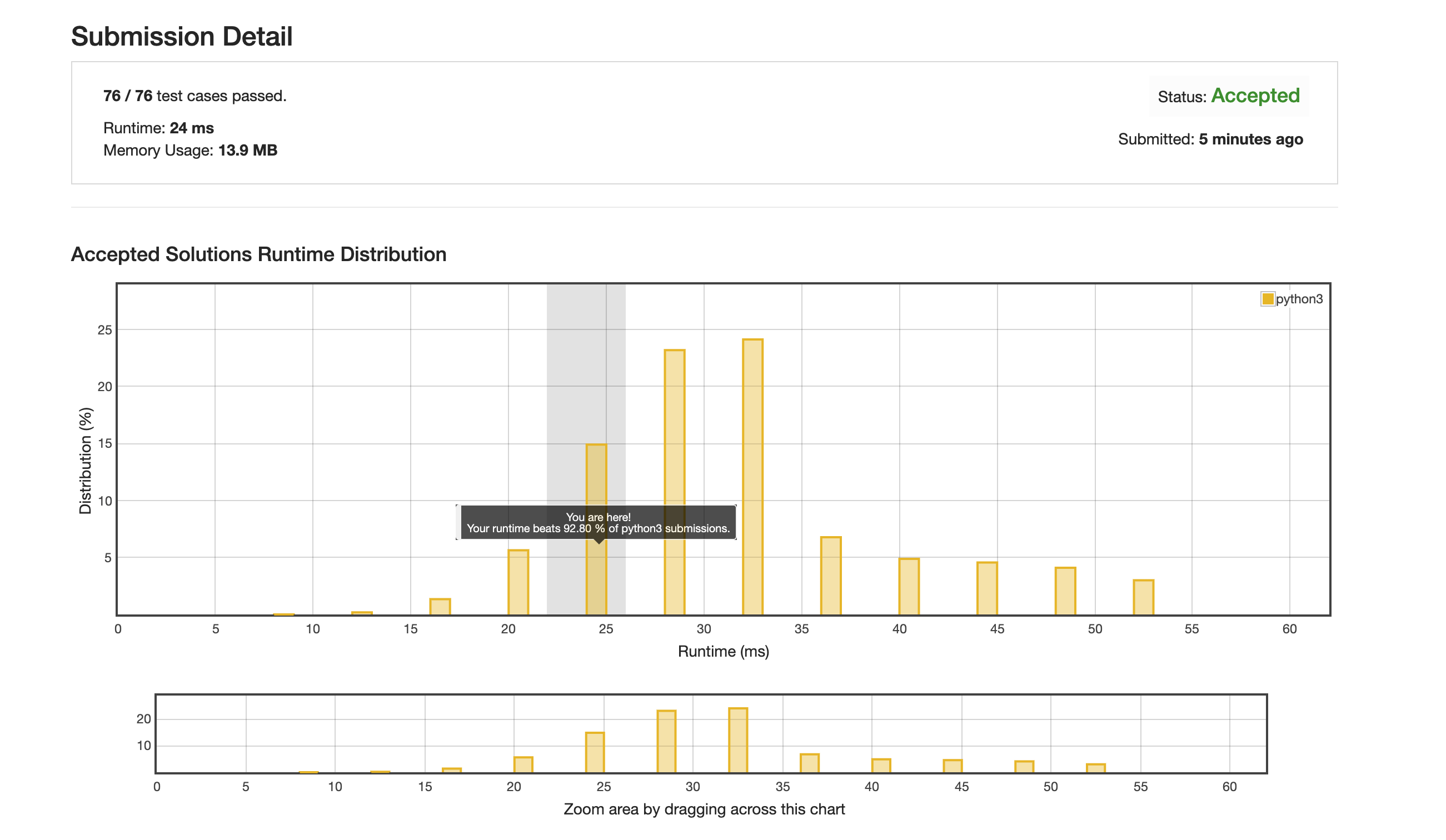1446x840 pixels.
Task: Click the overview chart bar at 28 ms
Action: (x=666, y=741)
